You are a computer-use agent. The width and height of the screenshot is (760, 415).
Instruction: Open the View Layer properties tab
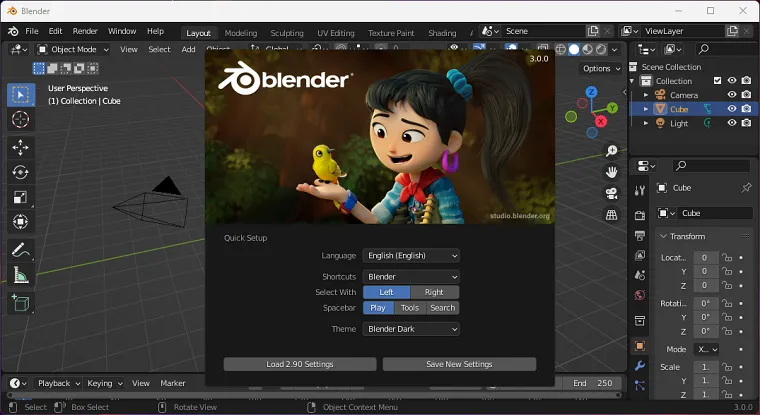pyautogui.click(x=640, y=255)
